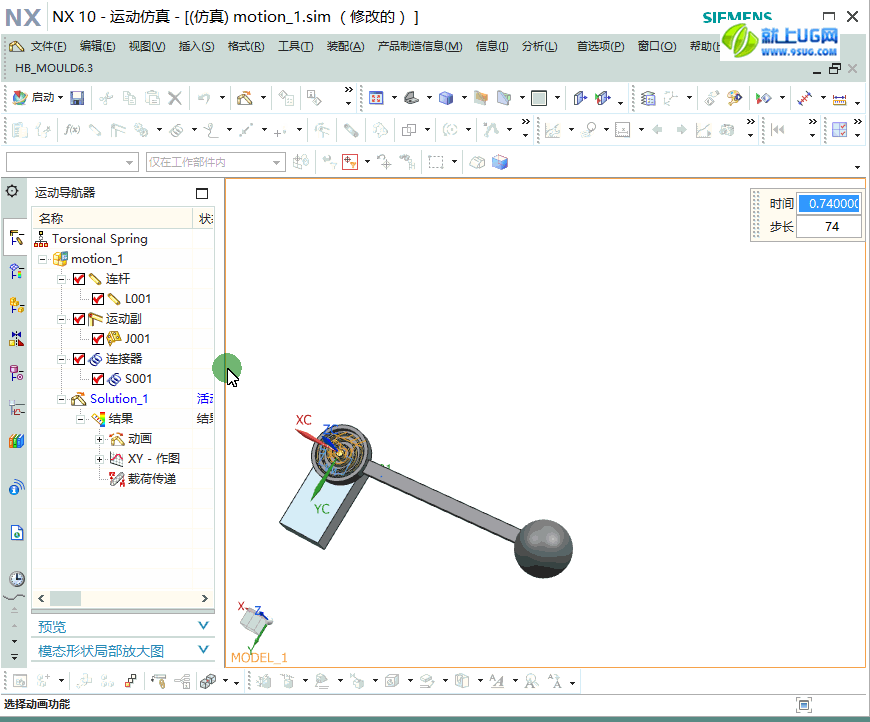
Task: Open the Motion Navigator sidebar tab icon
Action: click(x=16, y=238)
